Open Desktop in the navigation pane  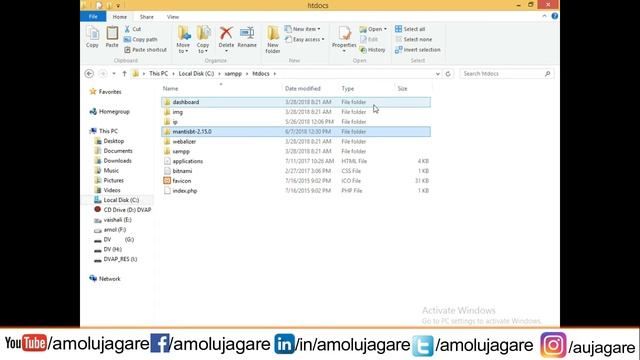click(x=109, y=141)
